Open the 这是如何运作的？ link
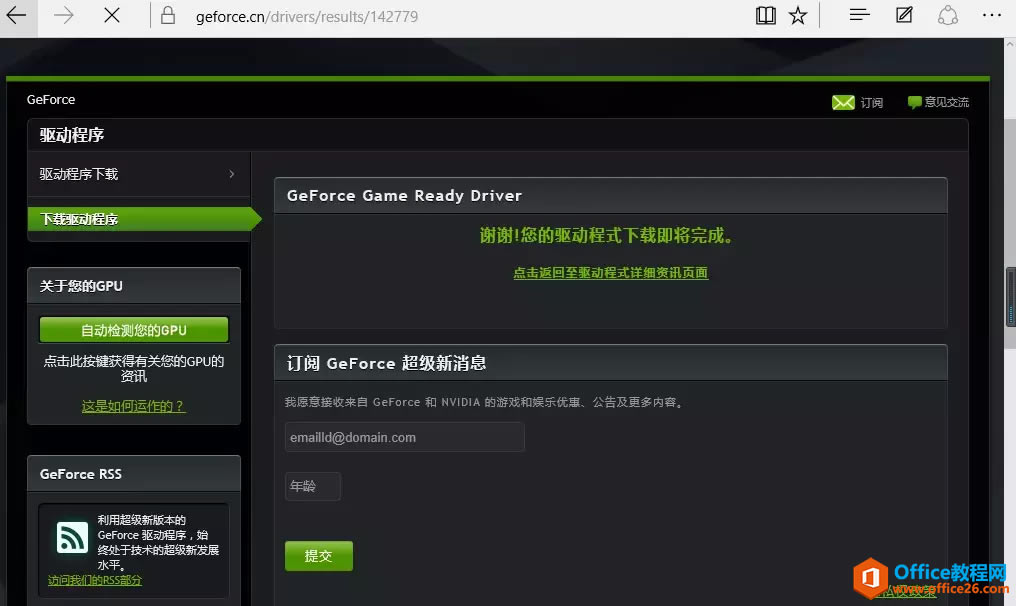Screen dimensions: 1016x606 (133, 406)
